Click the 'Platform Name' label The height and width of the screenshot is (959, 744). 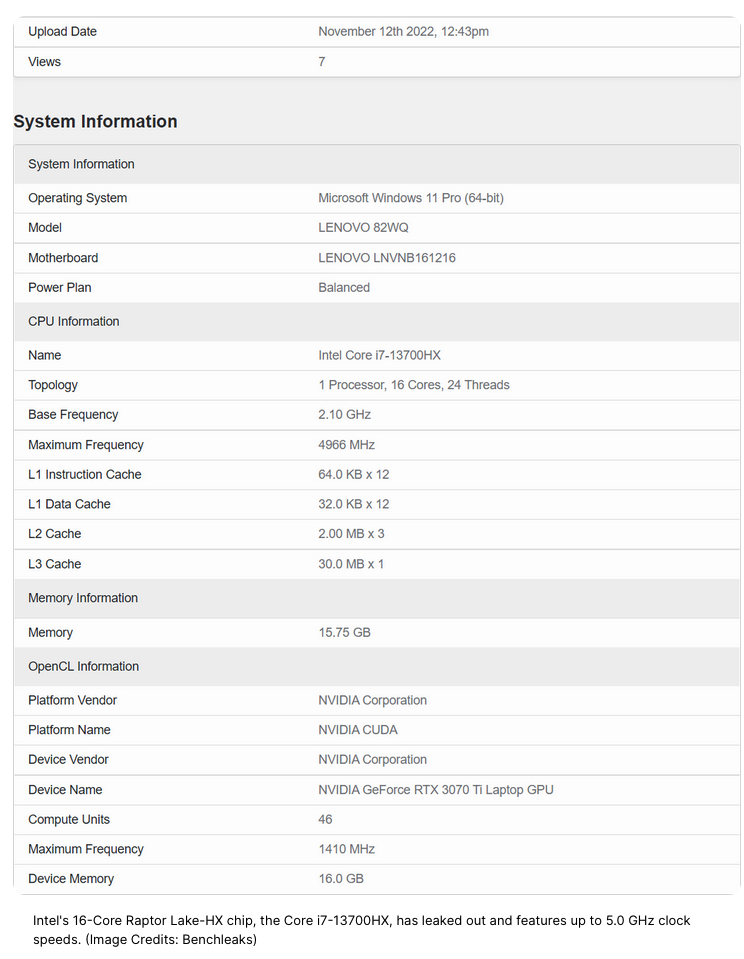[x=69, y=730]
